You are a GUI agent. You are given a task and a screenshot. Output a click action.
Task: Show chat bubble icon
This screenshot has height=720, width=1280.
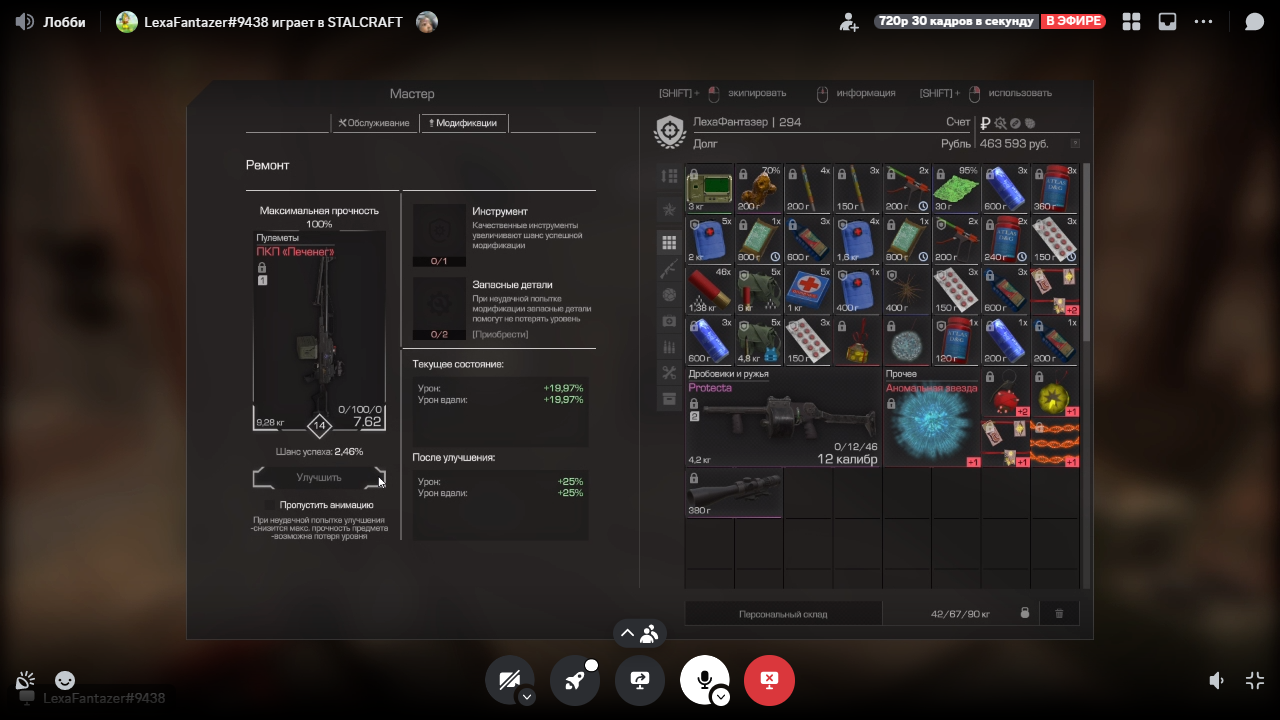pos(1254,22)
